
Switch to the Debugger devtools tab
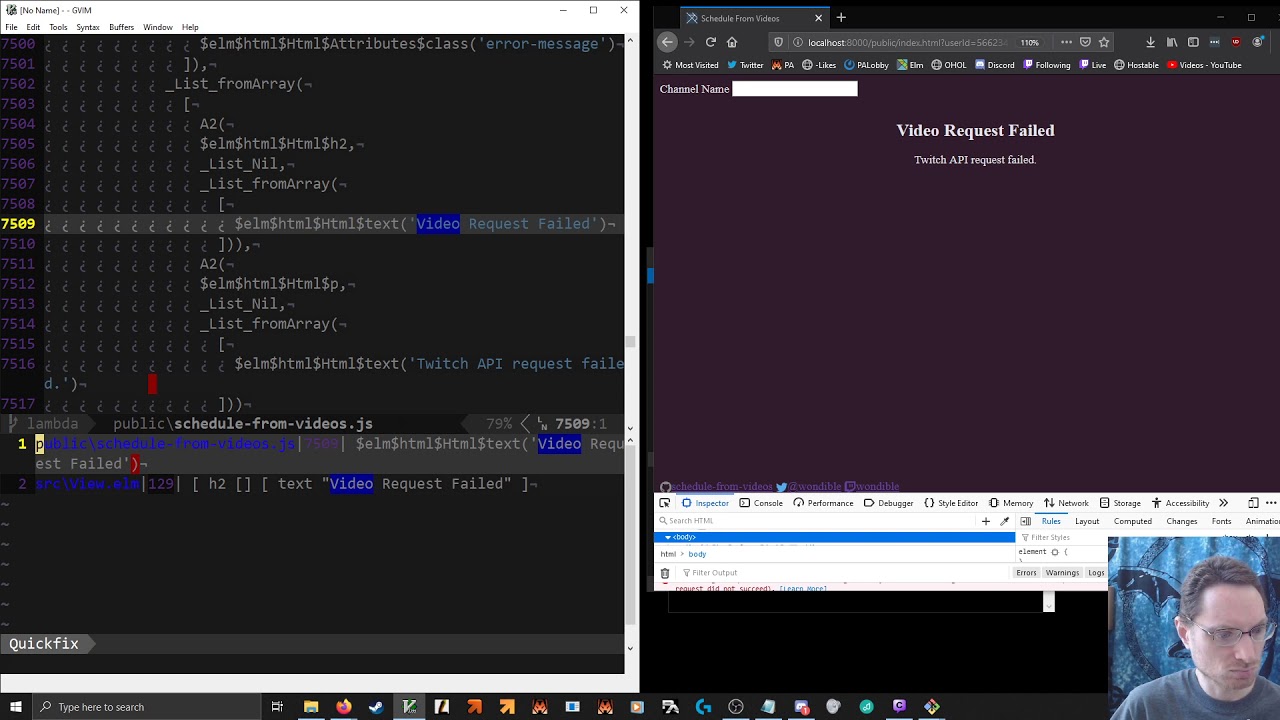coord(887,503)
